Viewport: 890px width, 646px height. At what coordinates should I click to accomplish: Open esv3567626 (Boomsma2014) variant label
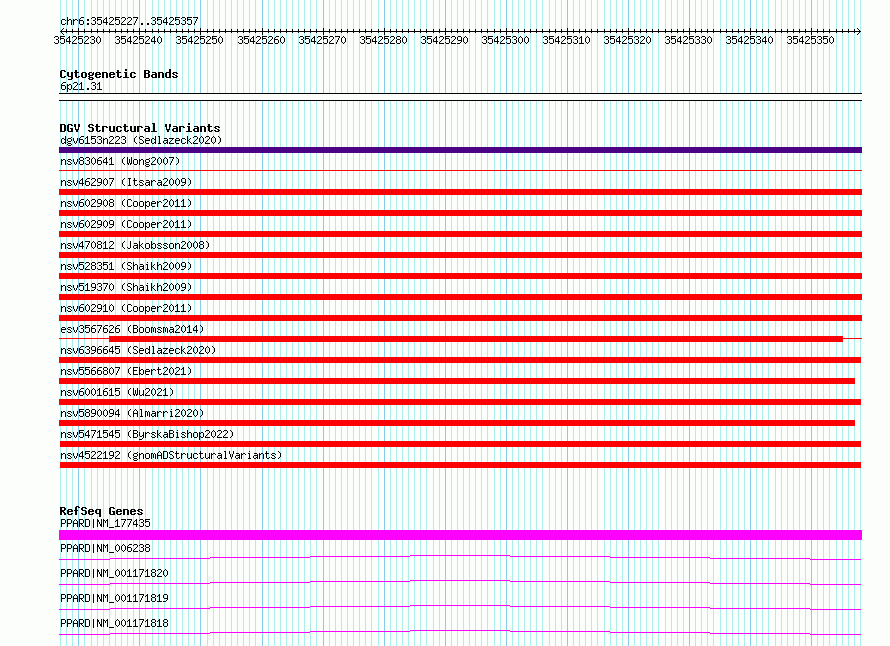(132, 329)
